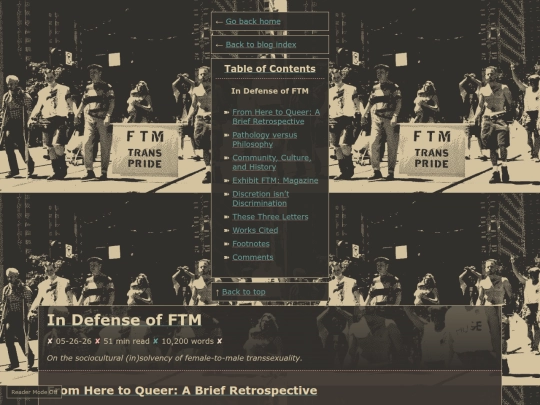The width and height of the screenshot is (540, 405).
Task: Open the 'Back to blog index' link
Action: (261, 44)
